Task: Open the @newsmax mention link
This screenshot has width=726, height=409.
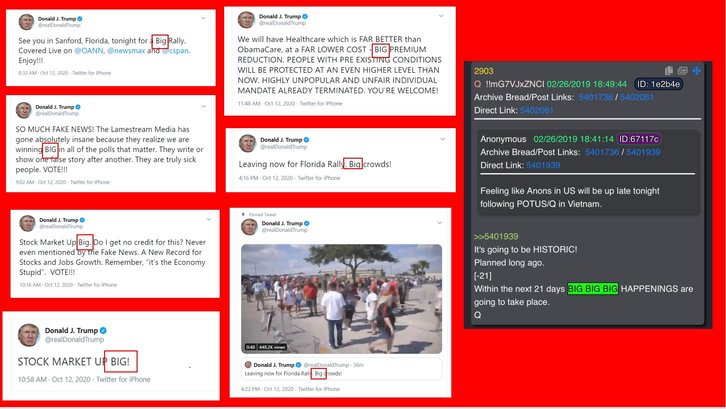Action: click(126, 50)
